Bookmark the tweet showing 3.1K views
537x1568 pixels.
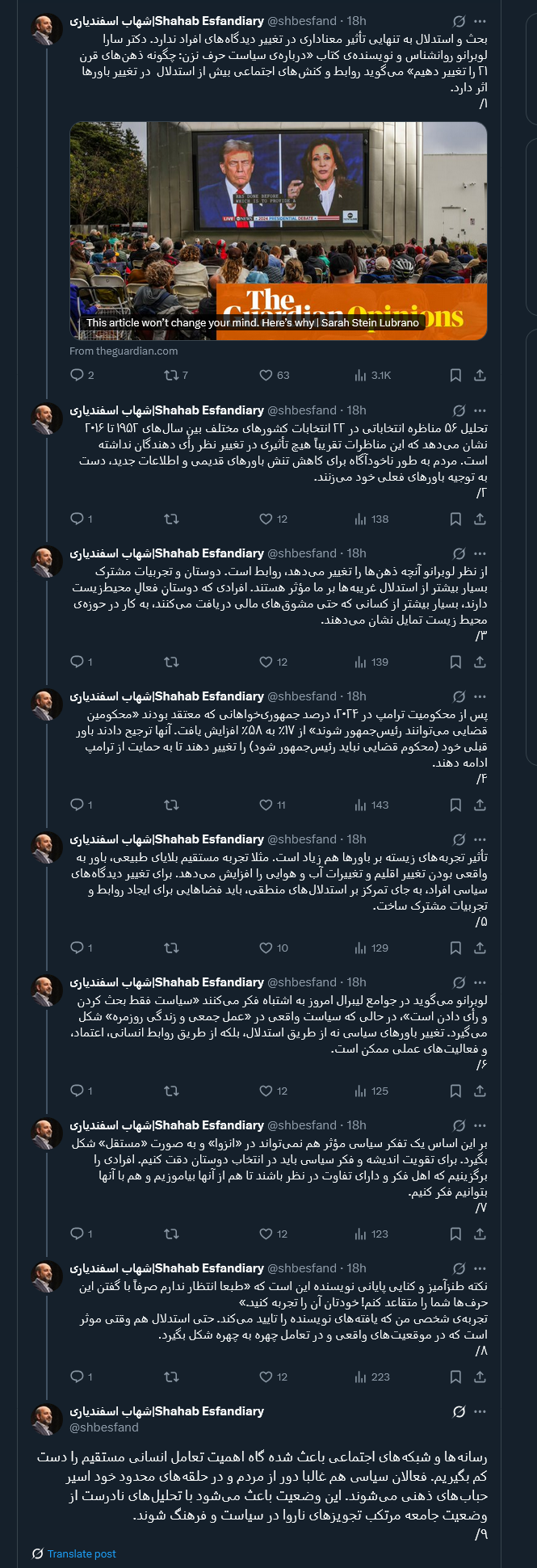[x=455, y=375]
